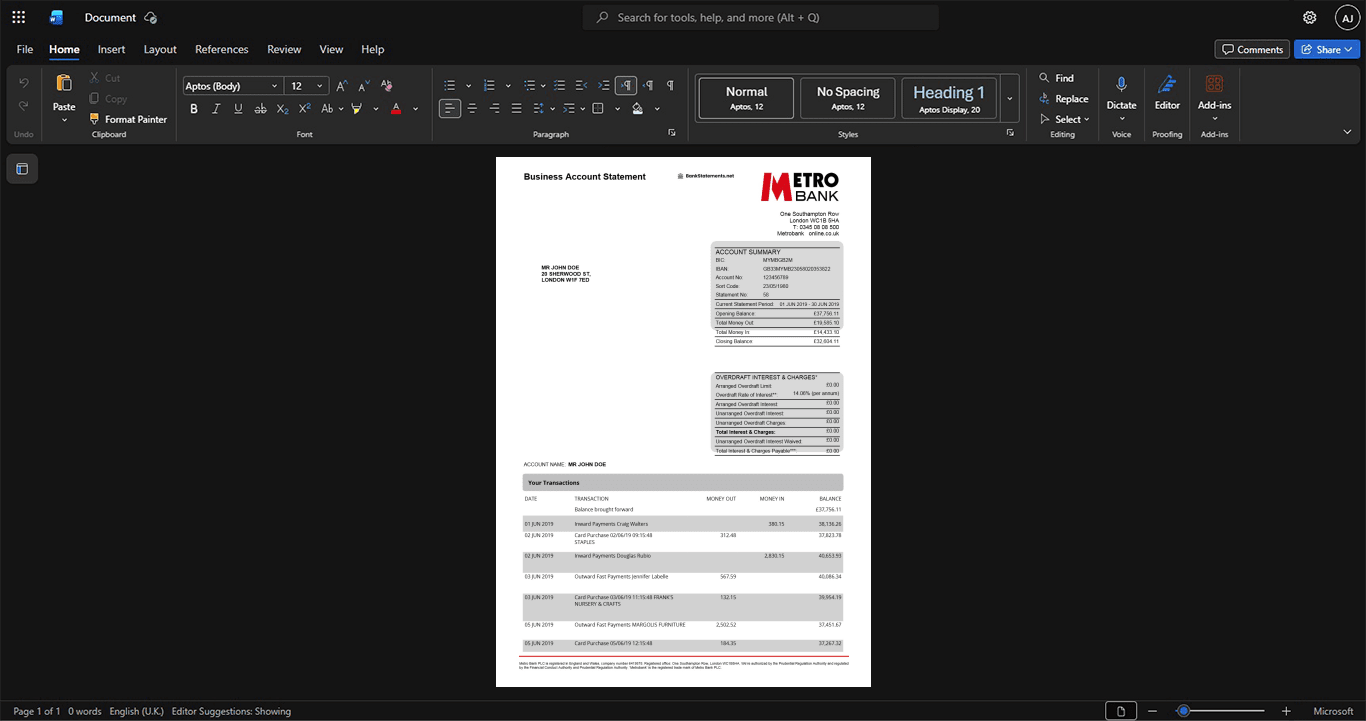Image resolution: width=1366 pixels, height=721 pixels.
Task: Switch to the Layout tab
Action: click(x=160, y=49)
